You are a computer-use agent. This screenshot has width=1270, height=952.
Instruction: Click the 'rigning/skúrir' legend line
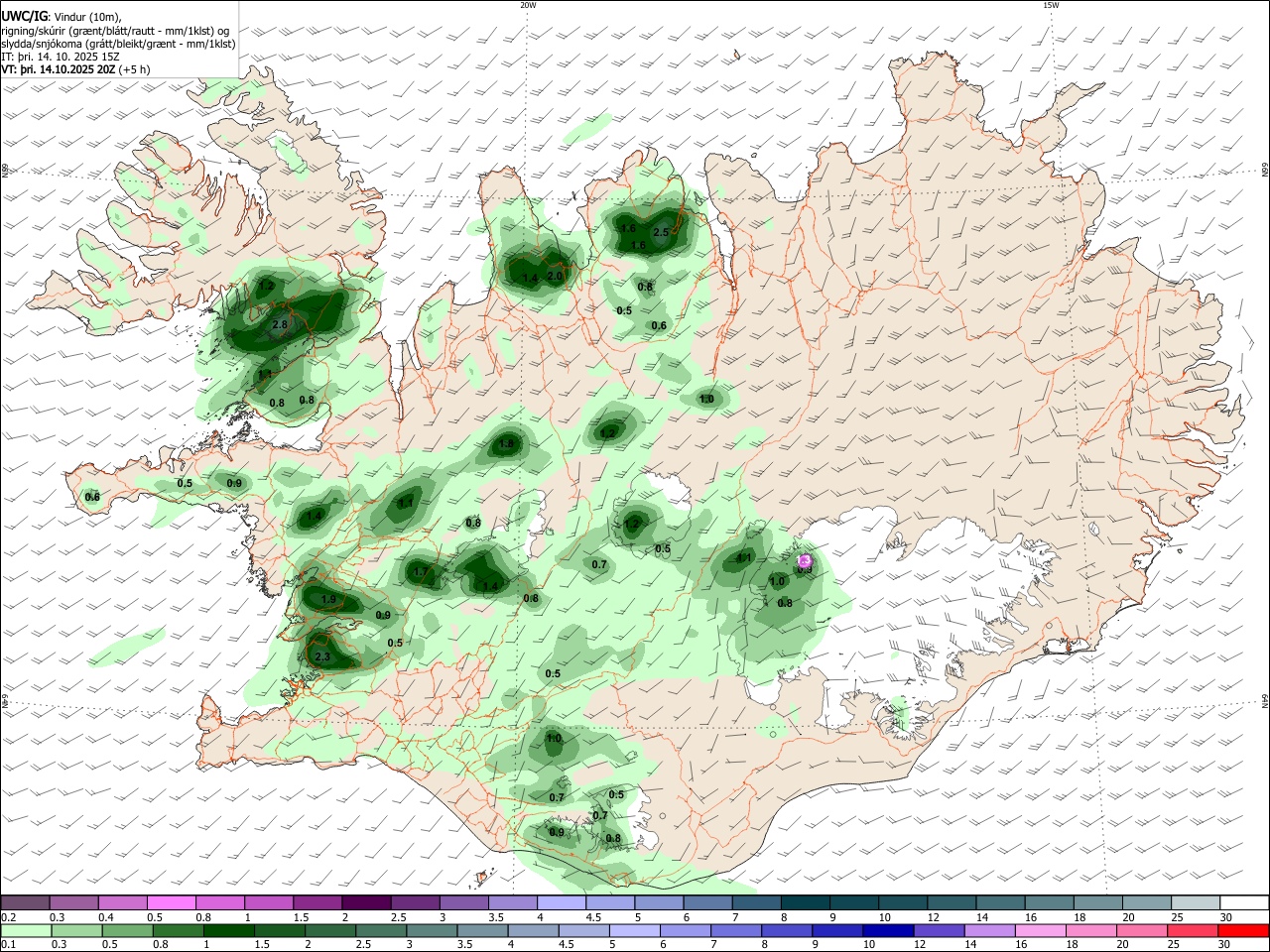pos(114,30)
